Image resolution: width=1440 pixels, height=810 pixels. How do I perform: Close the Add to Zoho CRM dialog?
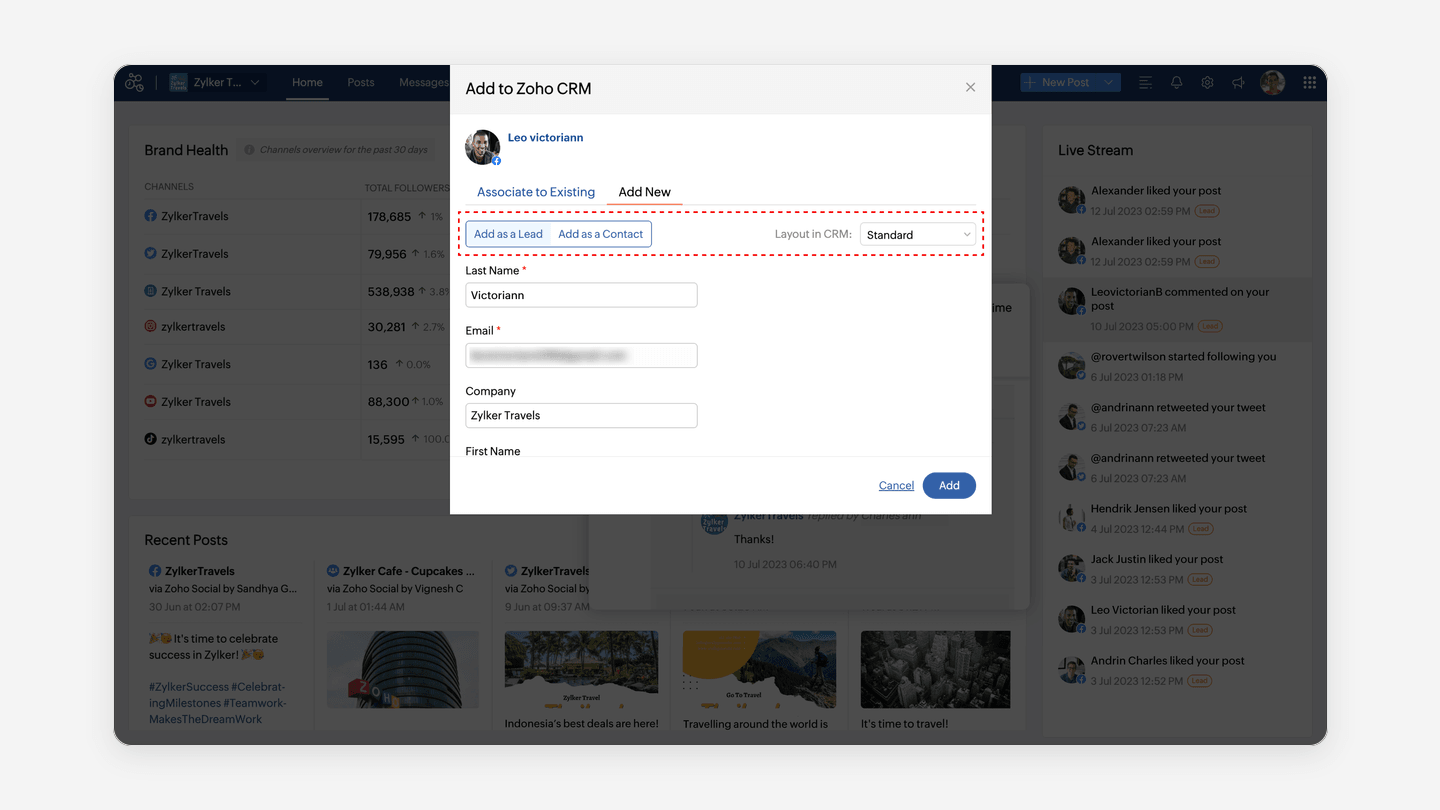[x=970, y=87]
